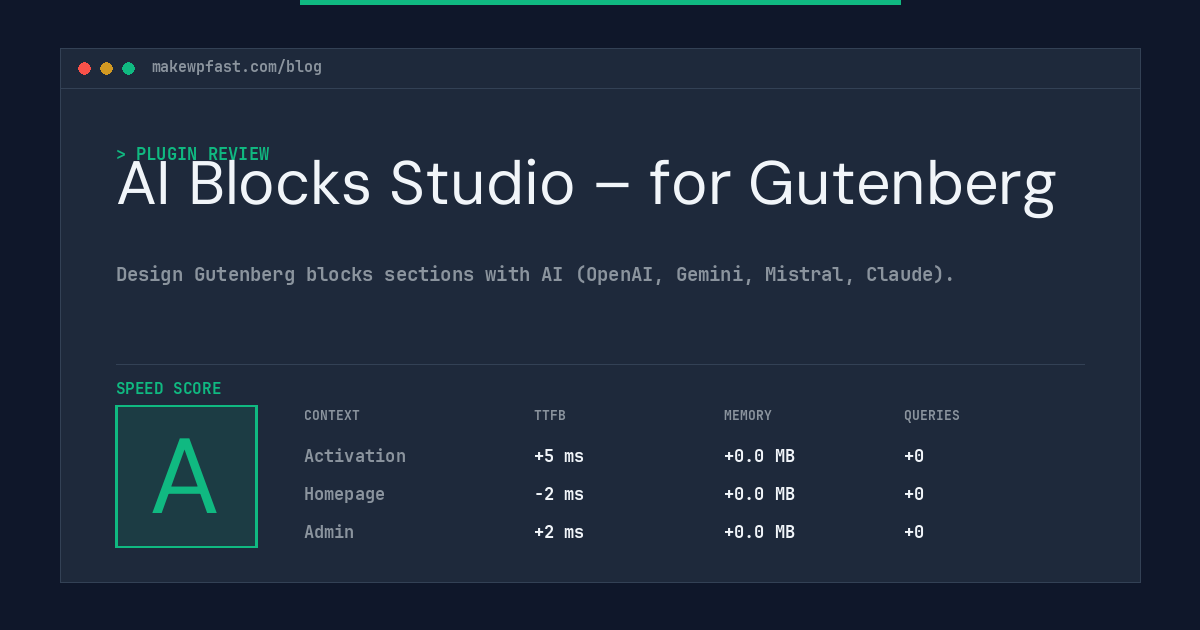Click the grade A score badge
This screenshot has width=1200, height=630.
[186, 476]
